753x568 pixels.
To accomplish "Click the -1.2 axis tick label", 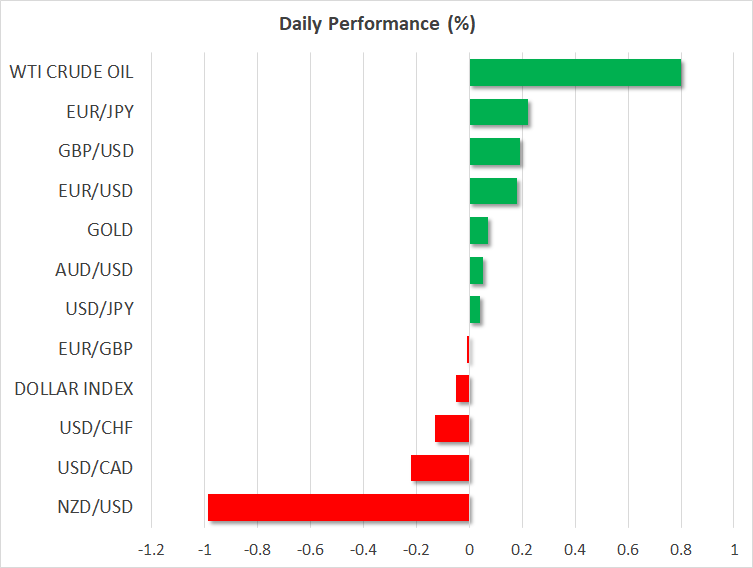I will tap(151, 550).
